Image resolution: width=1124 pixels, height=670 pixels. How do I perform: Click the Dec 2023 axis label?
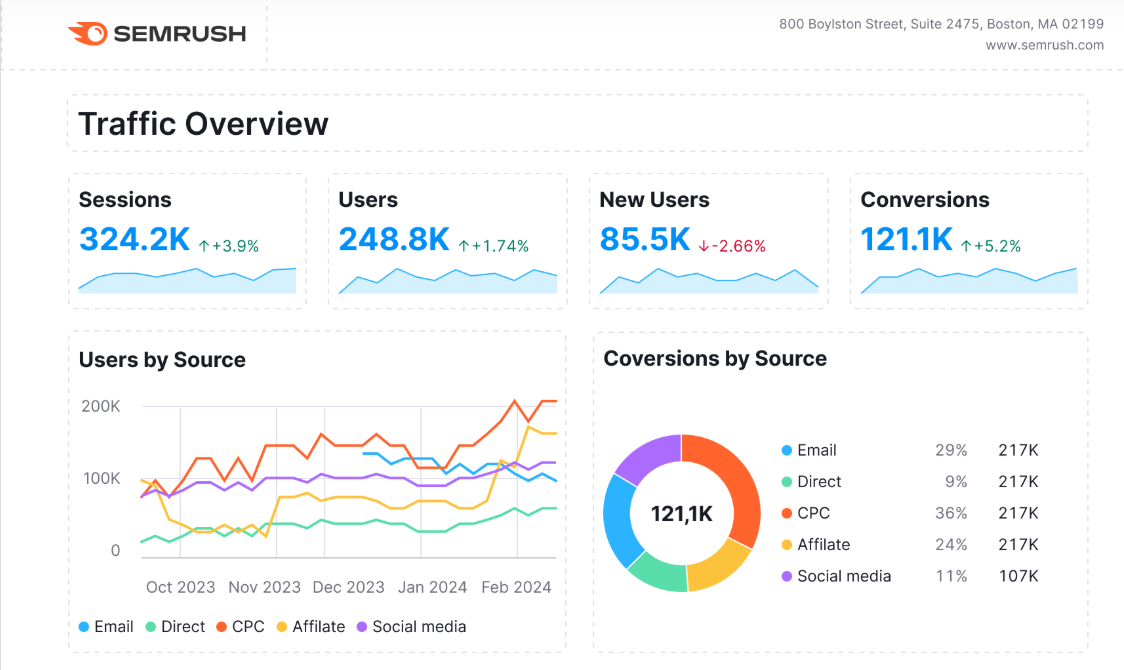(348, 587)
